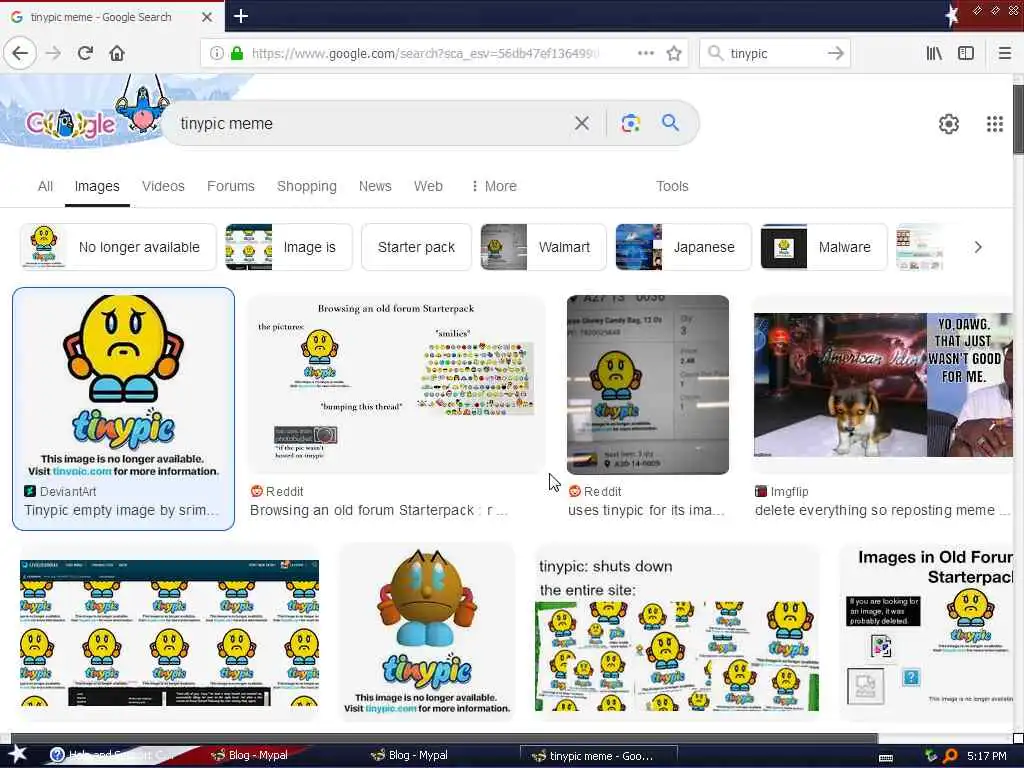Open the Forums tab
This screenshot has width=1024, height=768.
pyautogui.click(x=231, y=186)
